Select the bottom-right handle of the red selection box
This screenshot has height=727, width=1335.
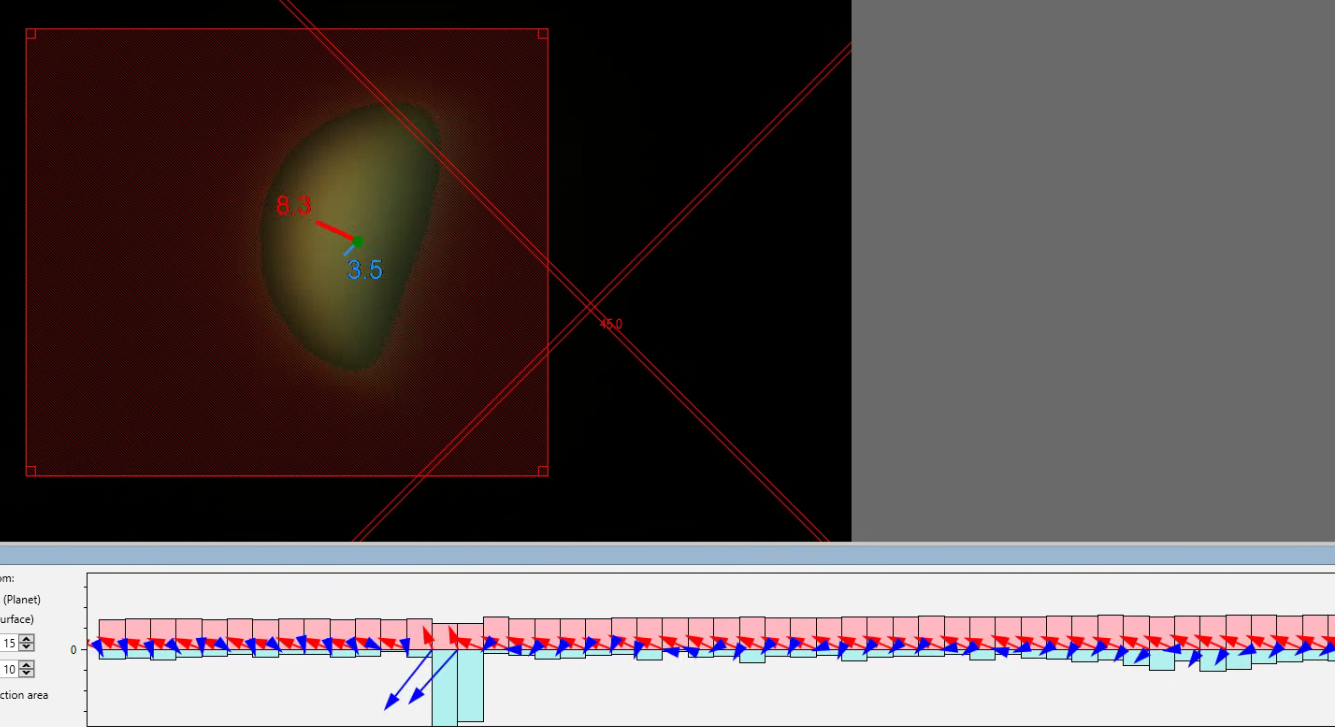(x=543, y=471)
